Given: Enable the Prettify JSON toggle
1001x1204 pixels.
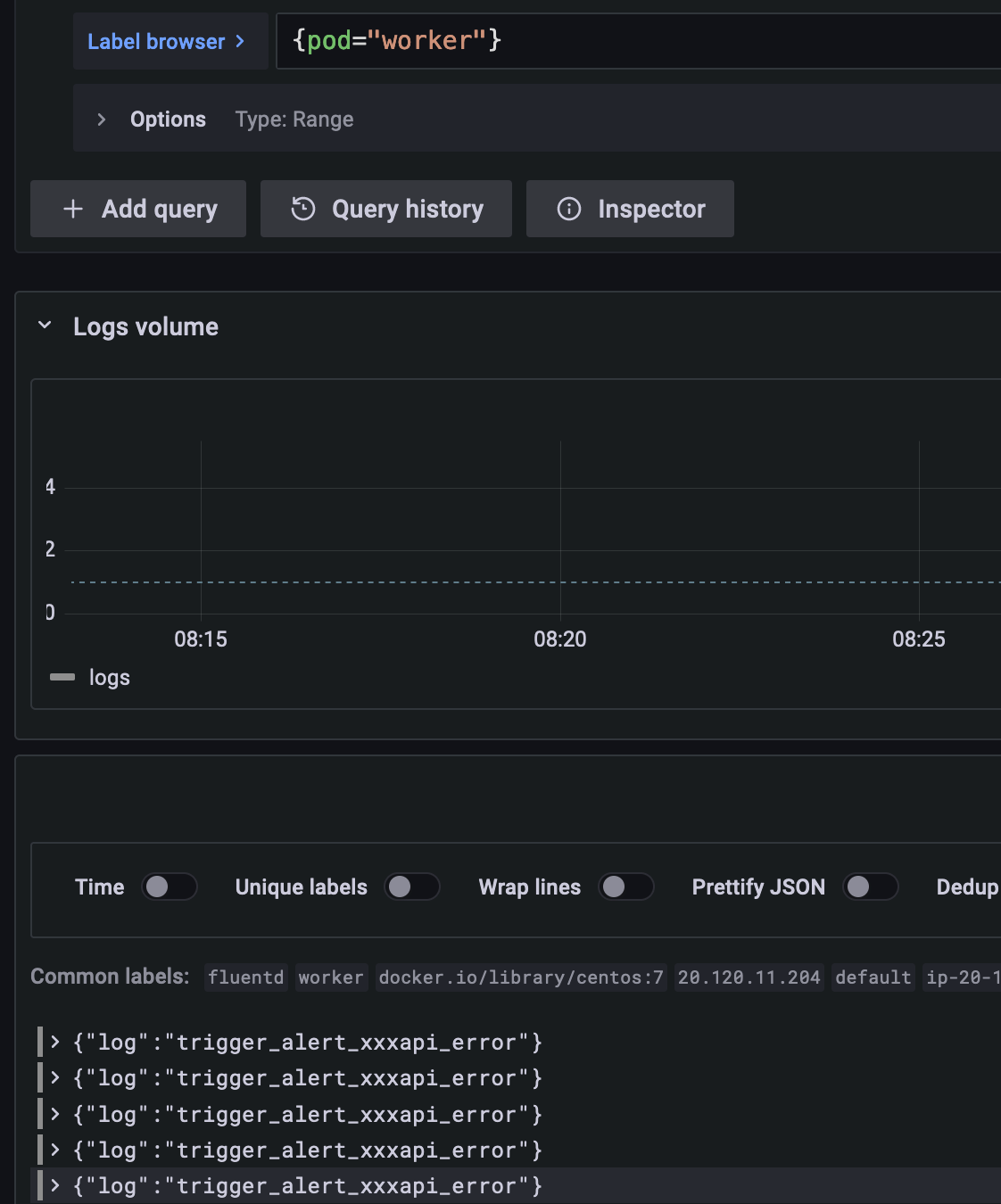Looking at the screenshot, I should (871, 887).
